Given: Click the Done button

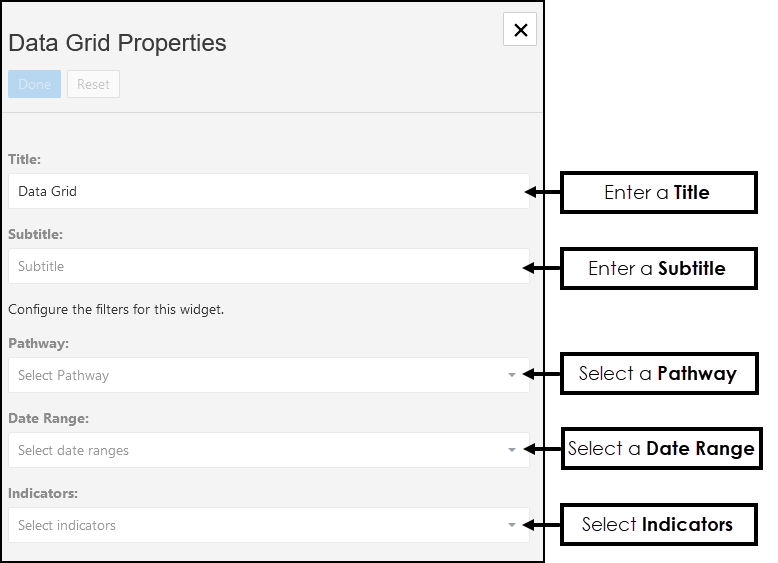Looking at the screenshot, I should tap(34, 84).
